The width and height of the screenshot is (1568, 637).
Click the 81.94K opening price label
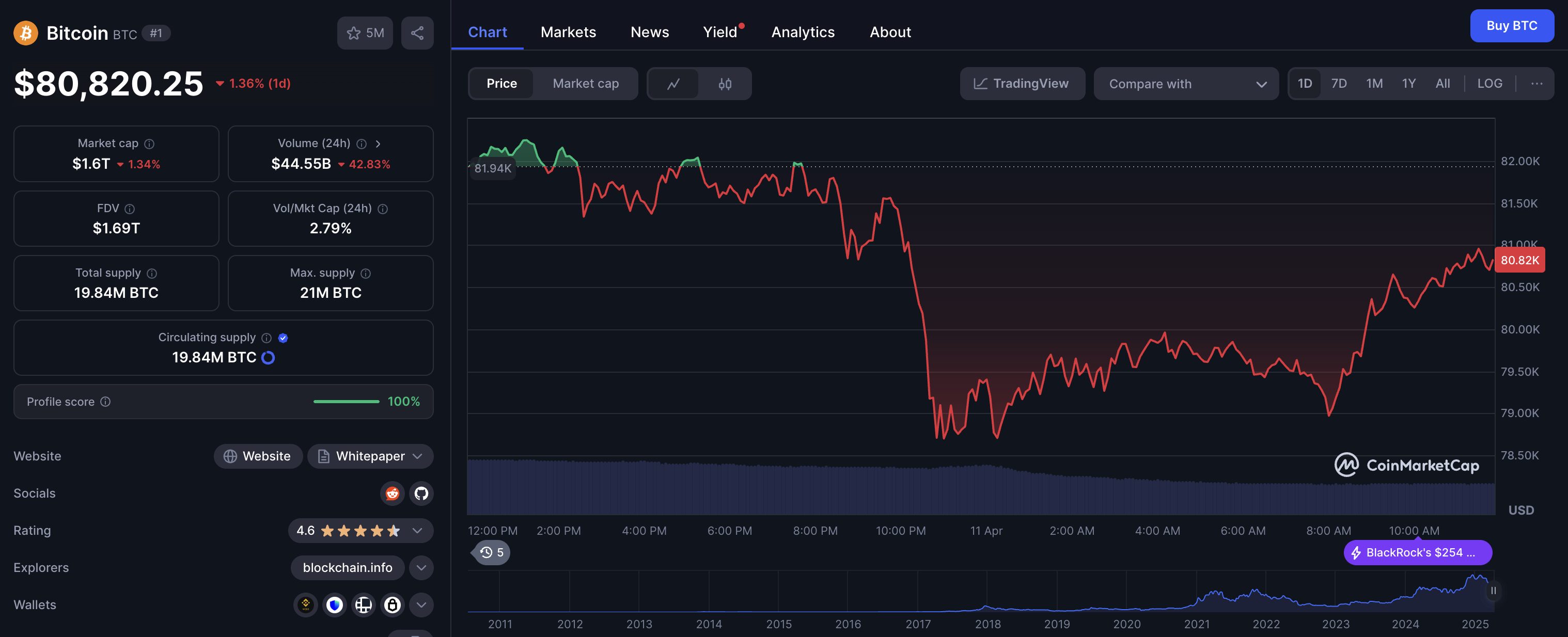[x=492, y=168]
